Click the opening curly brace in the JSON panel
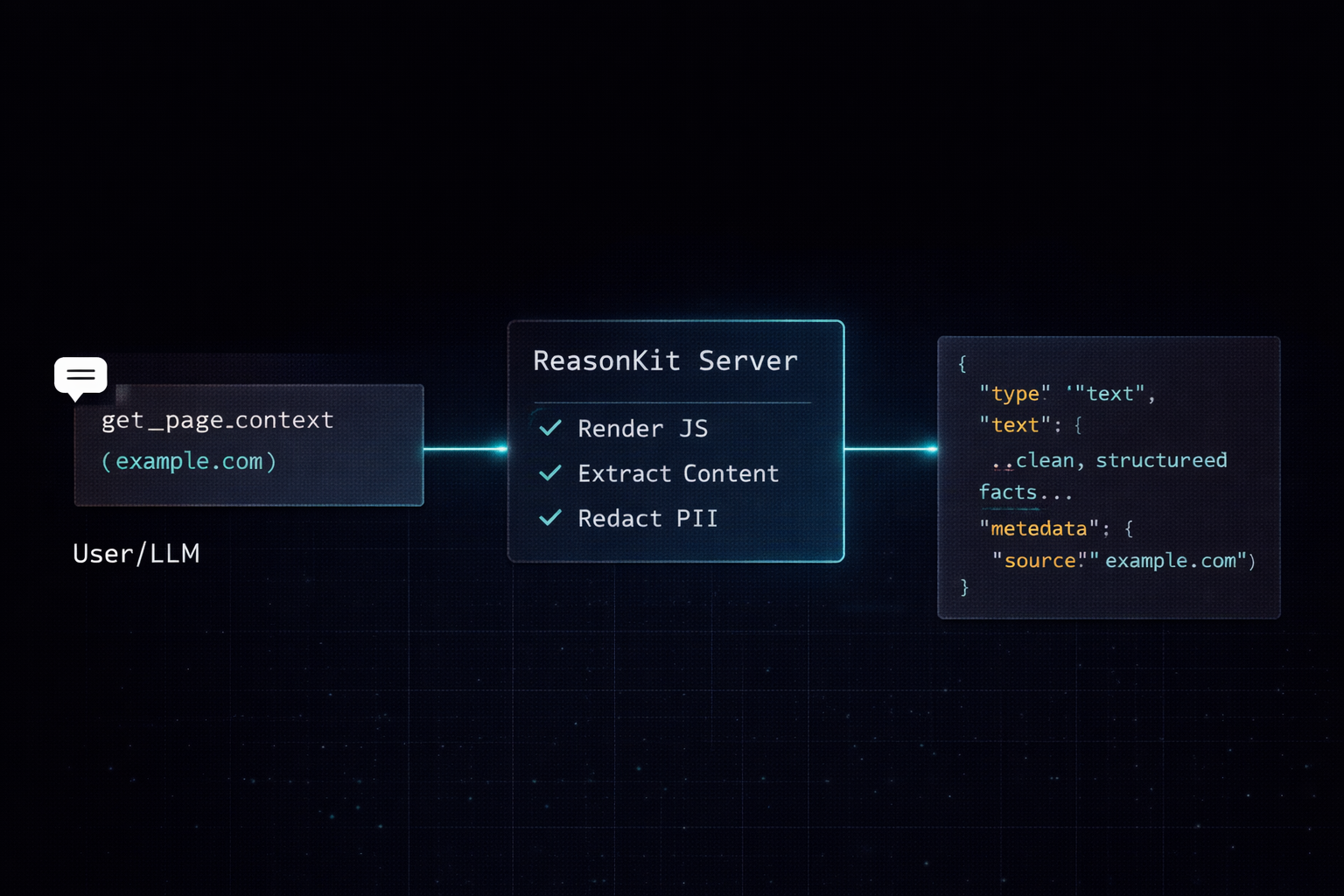Viewport: 1344px width, 896px height. click(962, 363)
